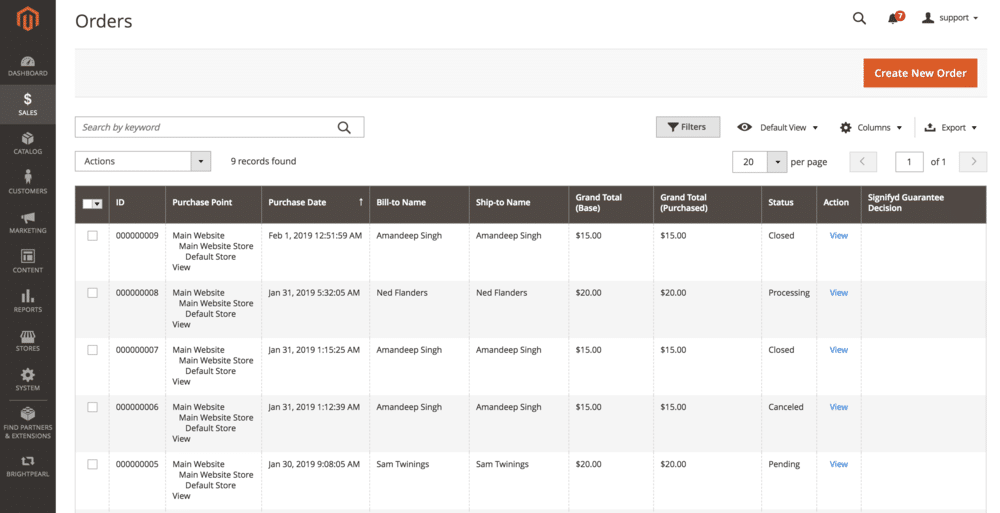Open the support user account menu

pos(950,18)
